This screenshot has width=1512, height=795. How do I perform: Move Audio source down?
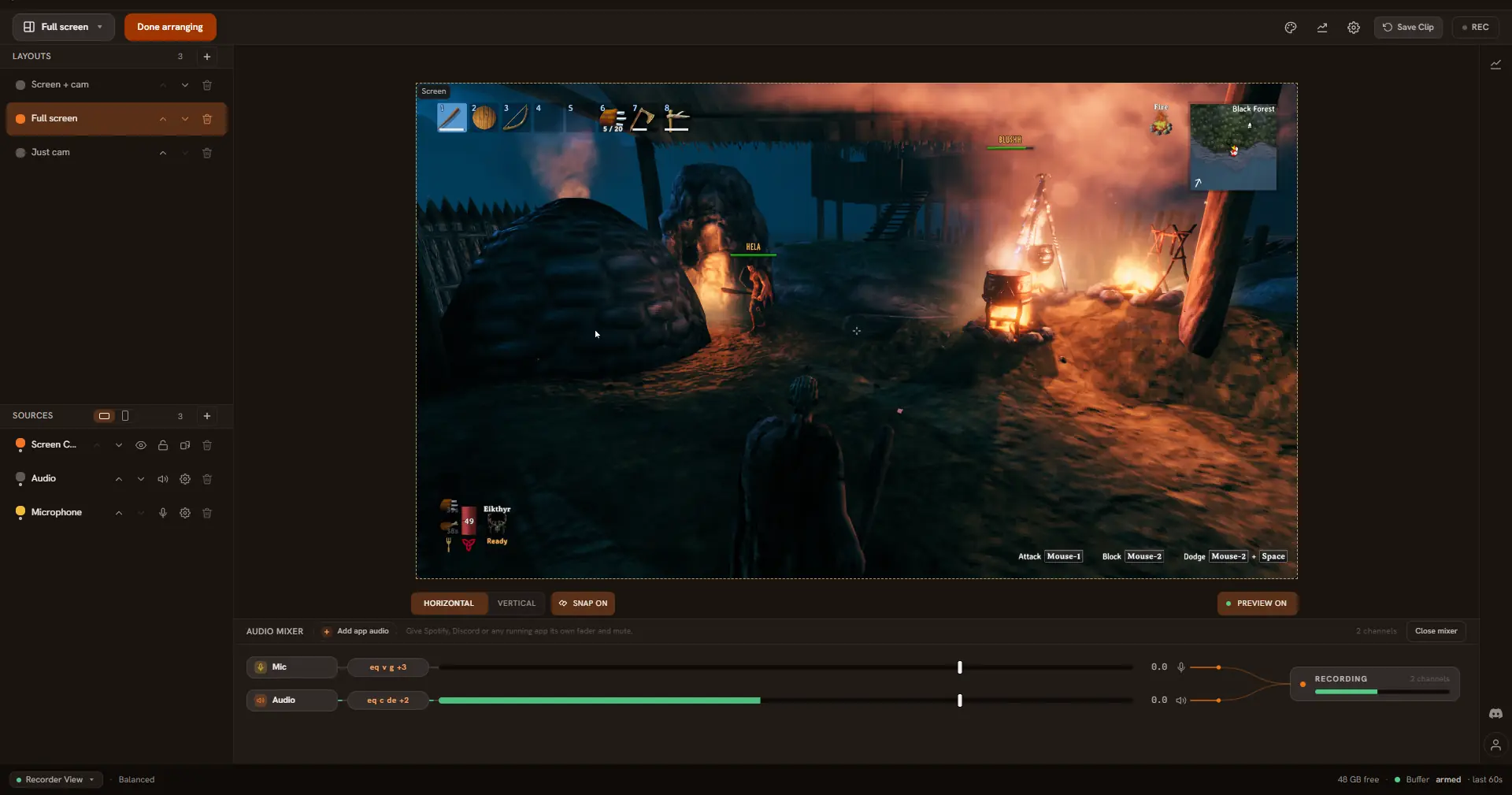[141, 479]
